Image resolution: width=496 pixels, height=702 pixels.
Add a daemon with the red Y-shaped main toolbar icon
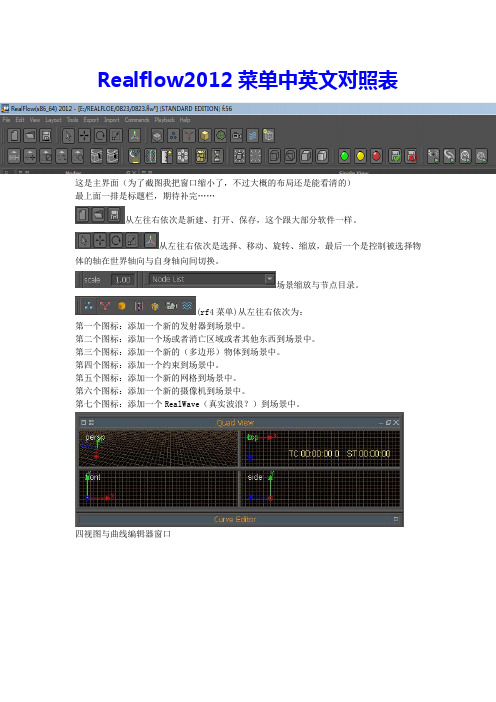(189, 135)
